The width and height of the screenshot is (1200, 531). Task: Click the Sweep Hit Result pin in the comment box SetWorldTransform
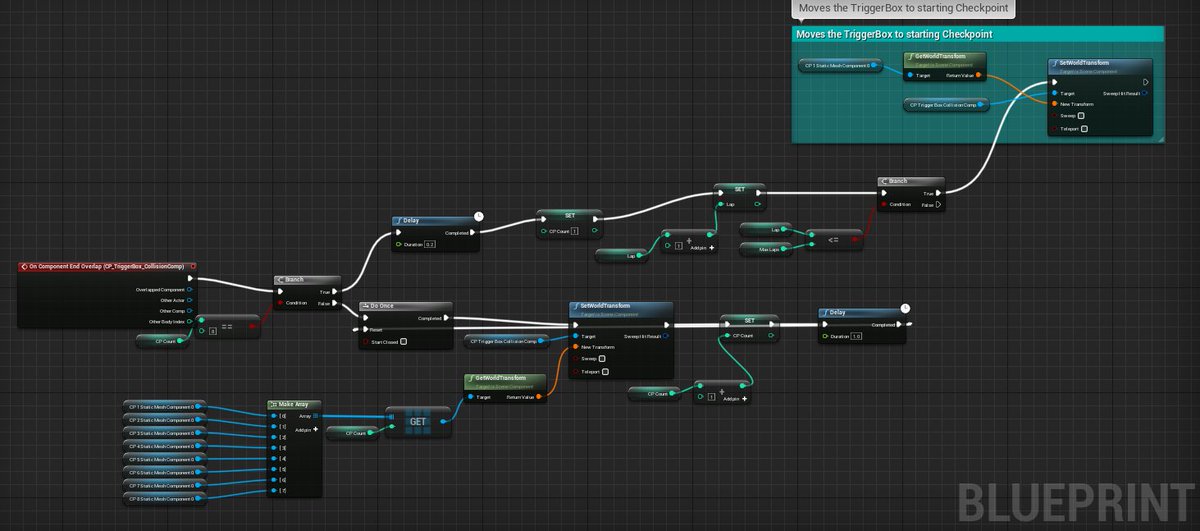tap(1143, 93)
